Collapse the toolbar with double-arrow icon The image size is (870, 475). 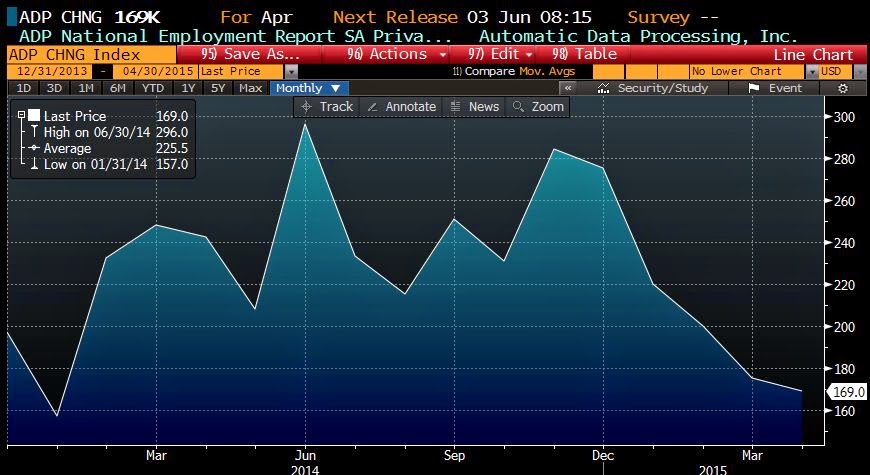point(565,88)
